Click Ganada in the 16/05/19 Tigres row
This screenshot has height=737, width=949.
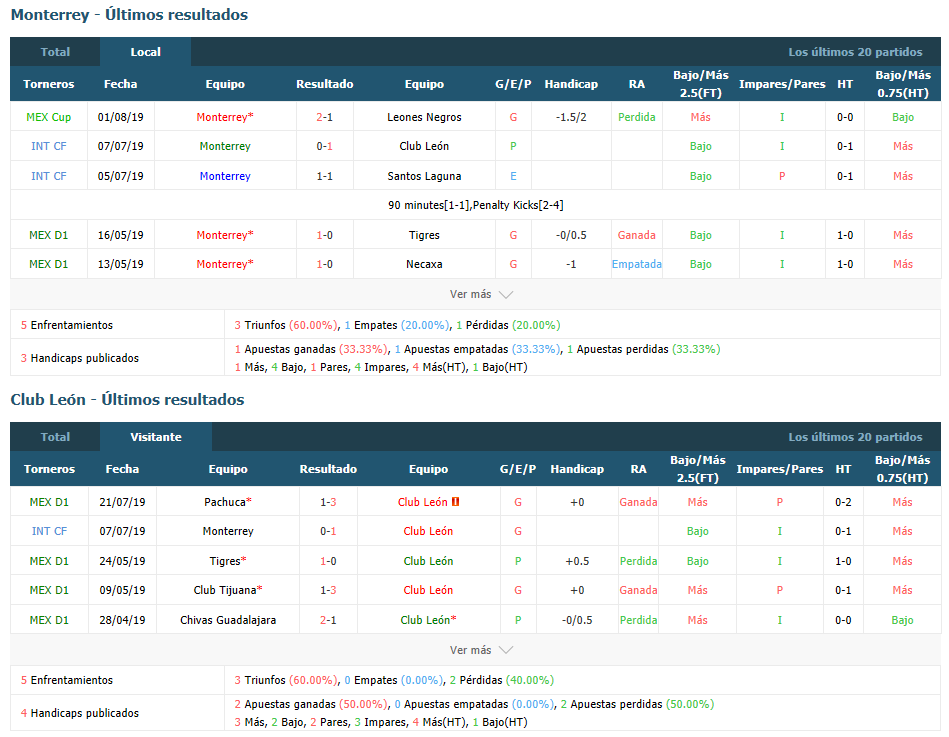point(637,235)
